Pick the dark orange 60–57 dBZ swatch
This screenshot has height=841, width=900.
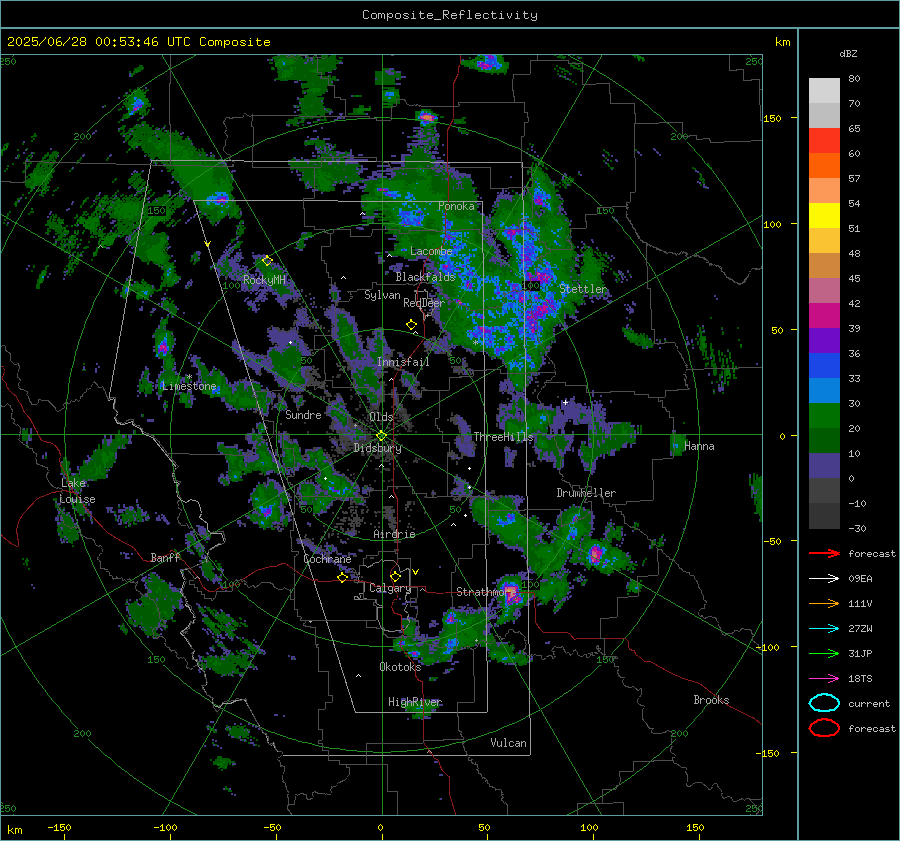tap(824, 166)
